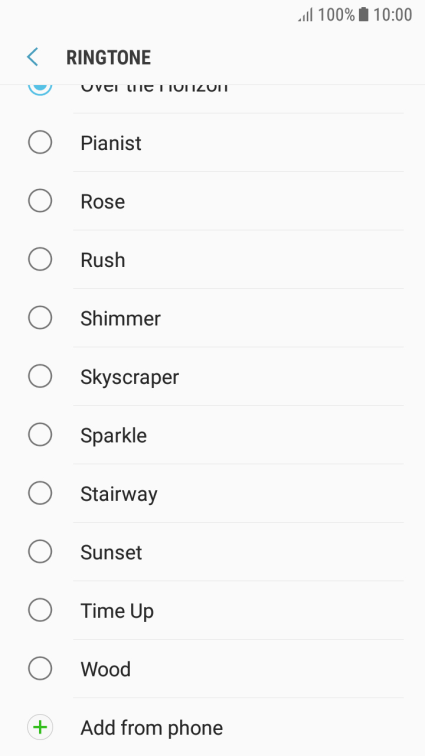The image size is (425, 756).
Task: Choose the Rush ringtone radio button
Action: (x=40, y=259)
